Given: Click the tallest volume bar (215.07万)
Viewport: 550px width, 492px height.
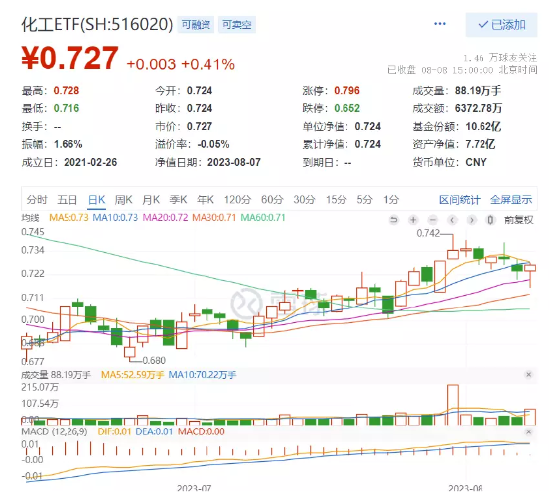Looking at the screenshot, I should tap(453, 405).
